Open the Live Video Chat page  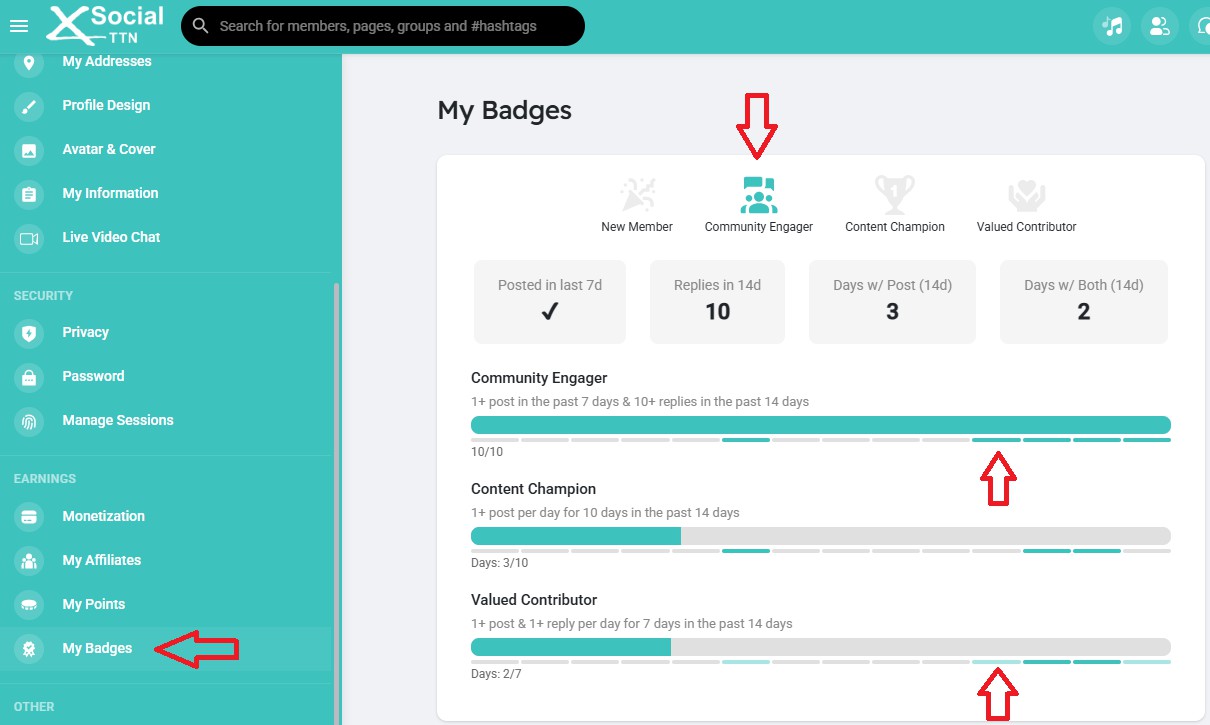(x=111, y=237)
